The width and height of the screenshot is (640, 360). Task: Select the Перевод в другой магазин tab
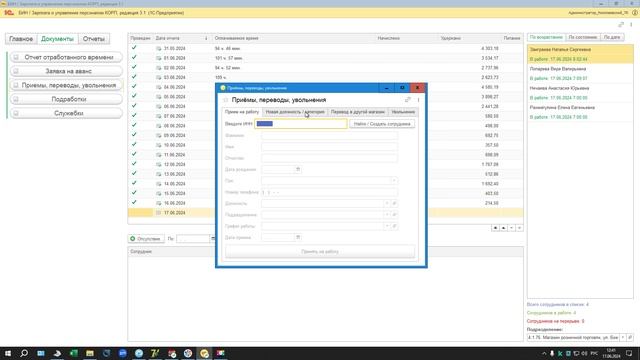pos(358,112)
